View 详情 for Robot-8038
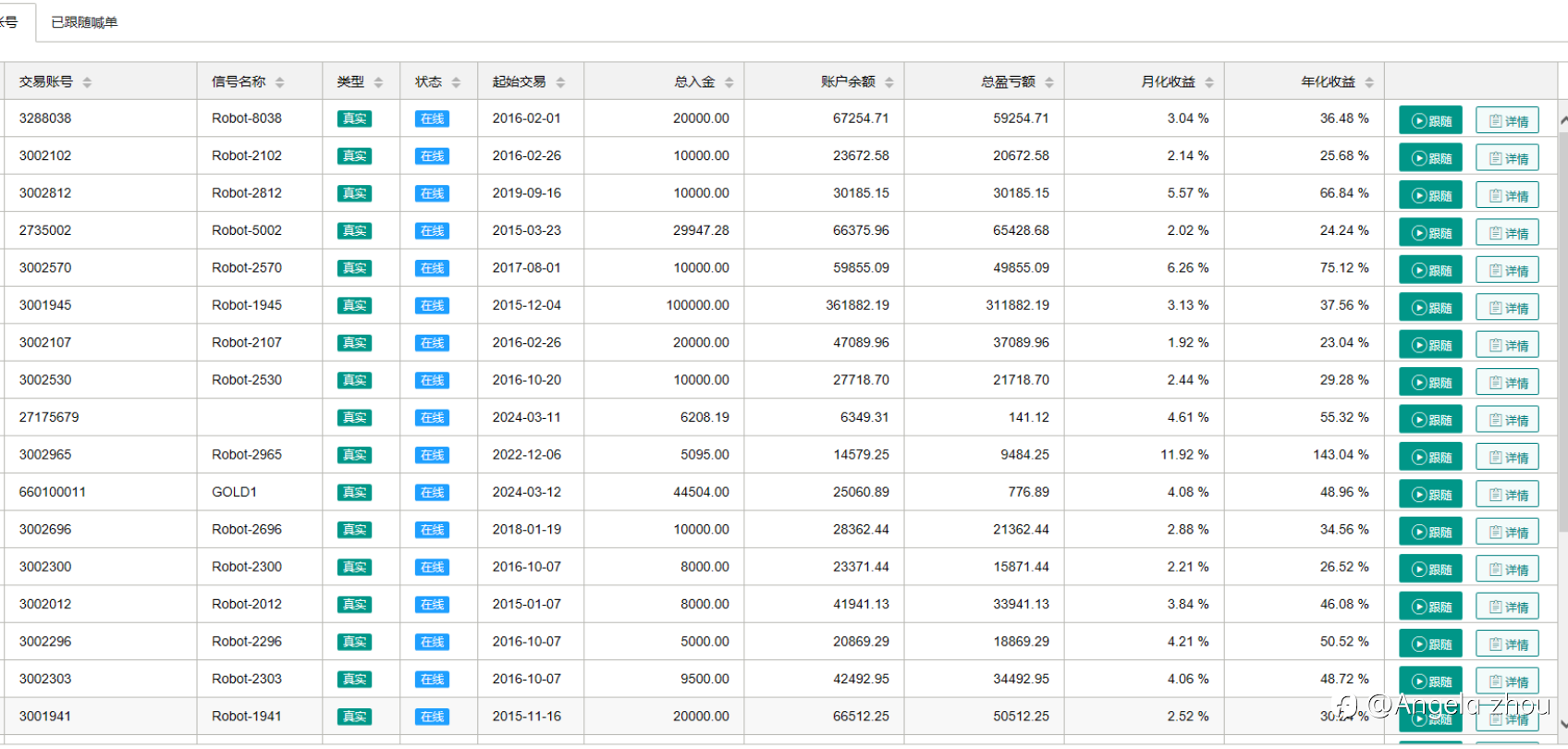Image resolution: width=1568 pixels, height=749 pixels. coord(1507,120)
